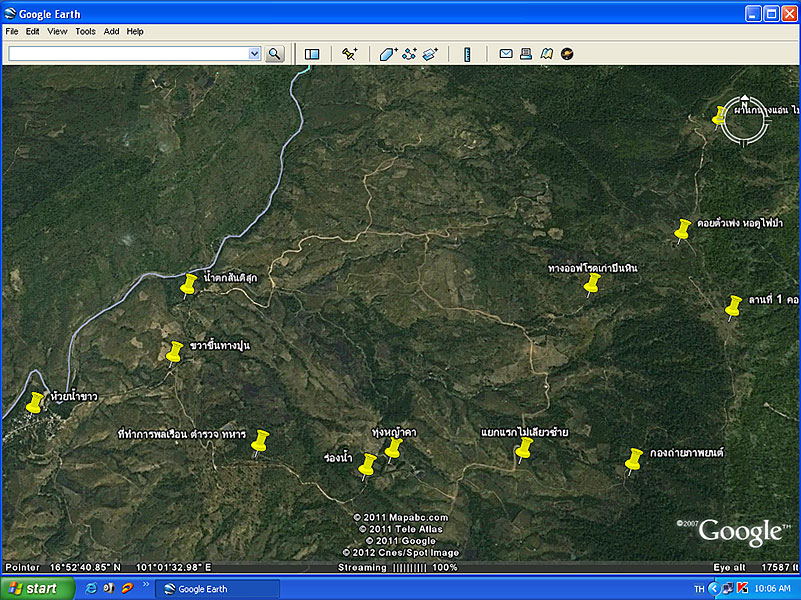Click the search magnifier button
This screenshot has height=600, width=801.
(275, 54)
